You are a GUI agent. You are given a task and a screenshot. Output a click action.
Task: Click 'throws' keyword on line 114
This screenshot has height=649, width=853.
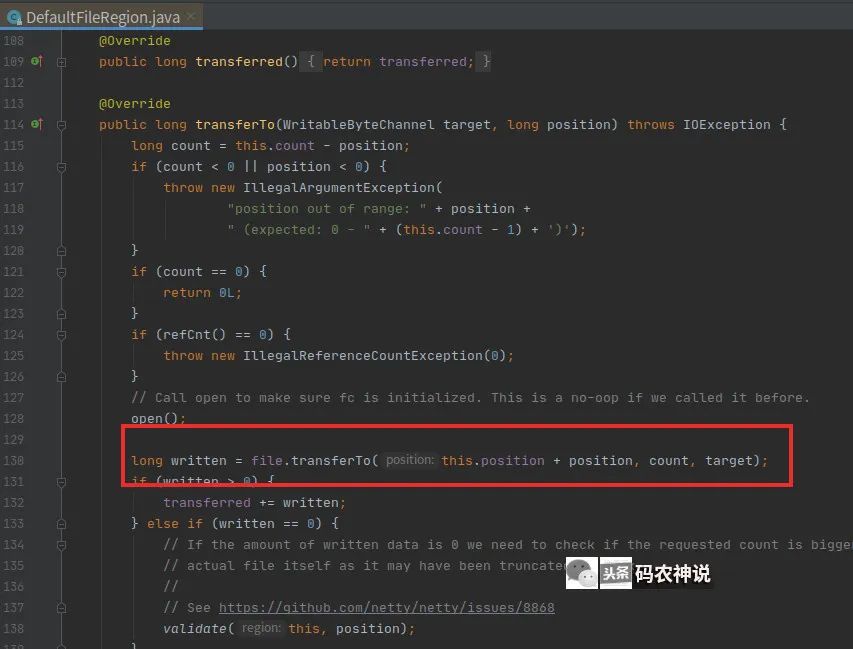click(x=651, y=125)
